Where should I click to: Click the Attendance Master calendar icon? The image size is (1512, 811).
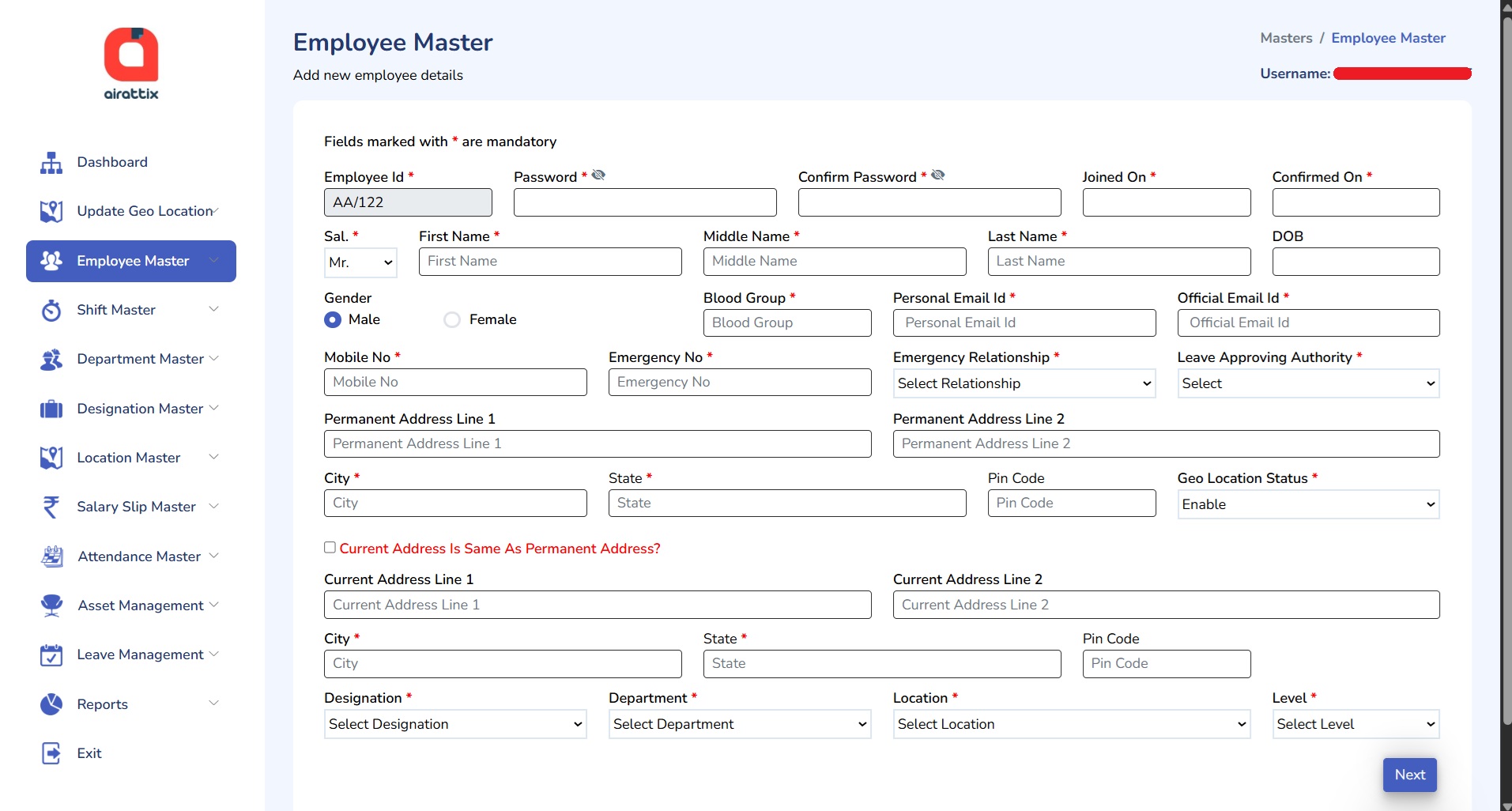click(x=51, y=557)
